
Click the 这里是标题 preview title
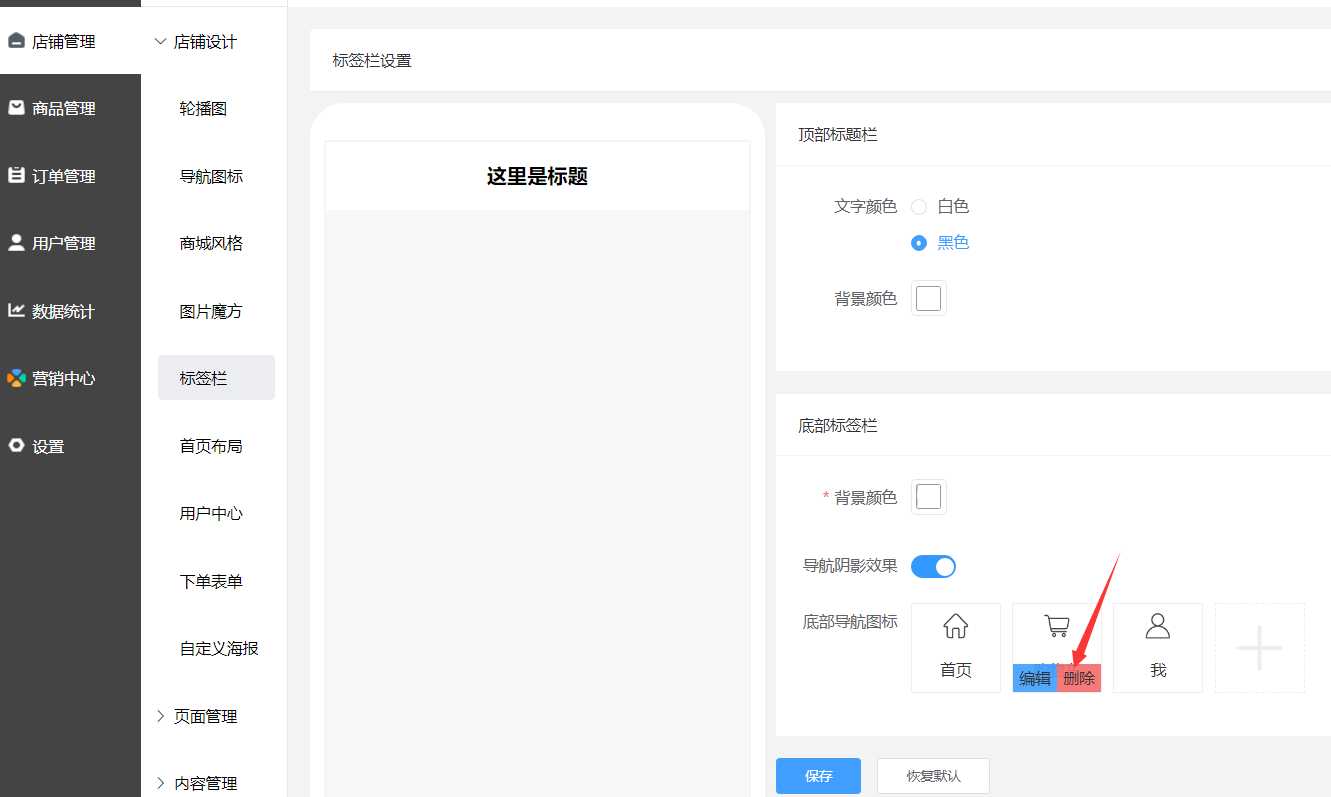pos(537,177)
